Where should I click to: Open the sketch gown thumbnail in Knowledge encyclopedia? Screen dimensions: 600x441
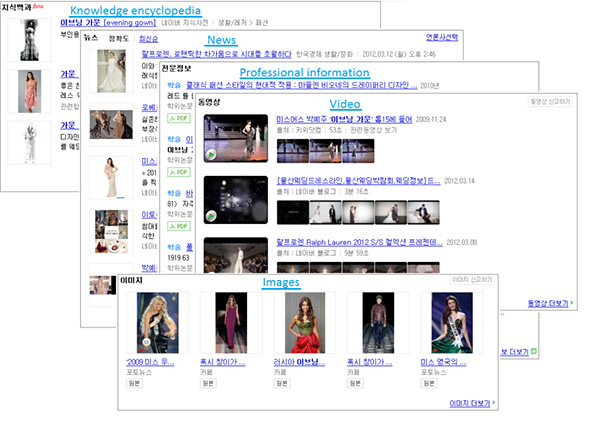[x=29, y=143]
